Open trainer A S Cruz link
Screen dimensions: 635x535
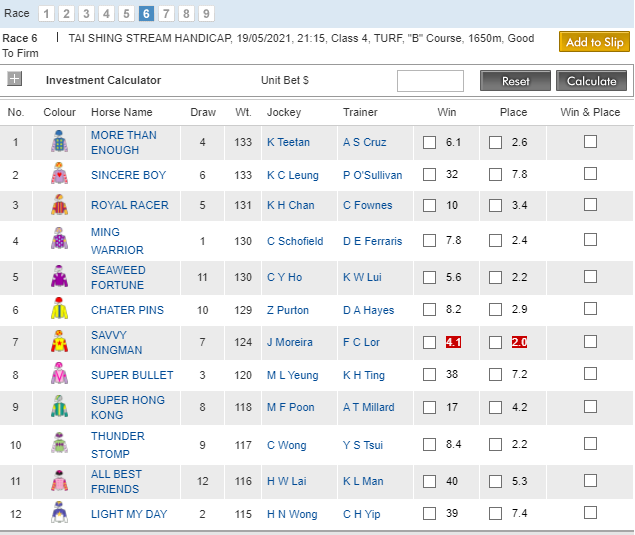tap(366, 143)
